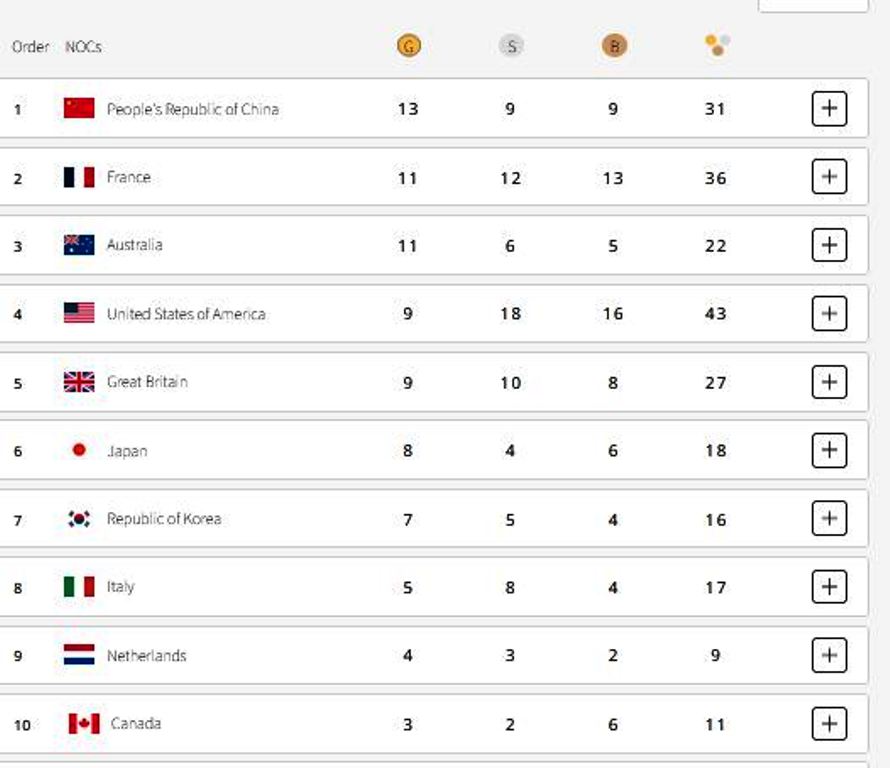This screenshot has width=890, height=768.
Task: Click the silver medal column icon
Action: click(511, 45)
